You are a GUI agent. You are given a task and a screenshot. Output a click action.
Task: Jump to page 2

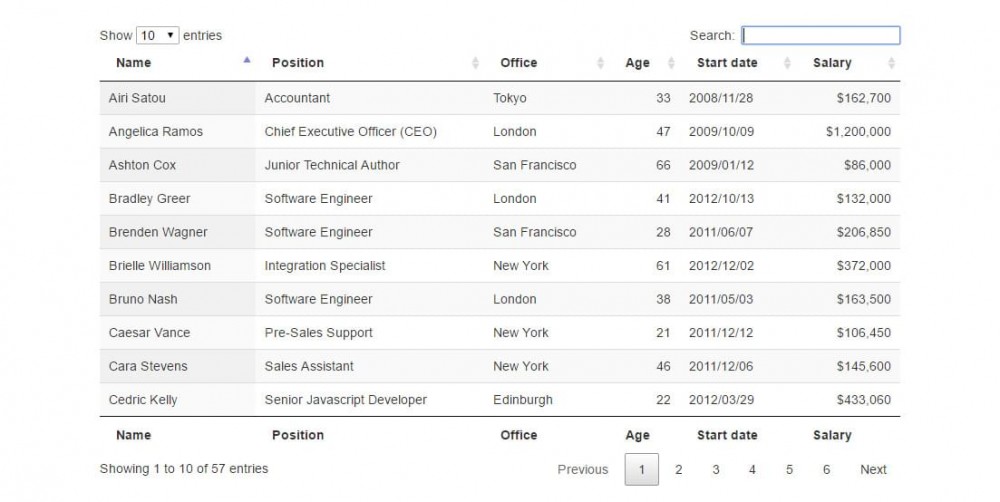(678, 469)
